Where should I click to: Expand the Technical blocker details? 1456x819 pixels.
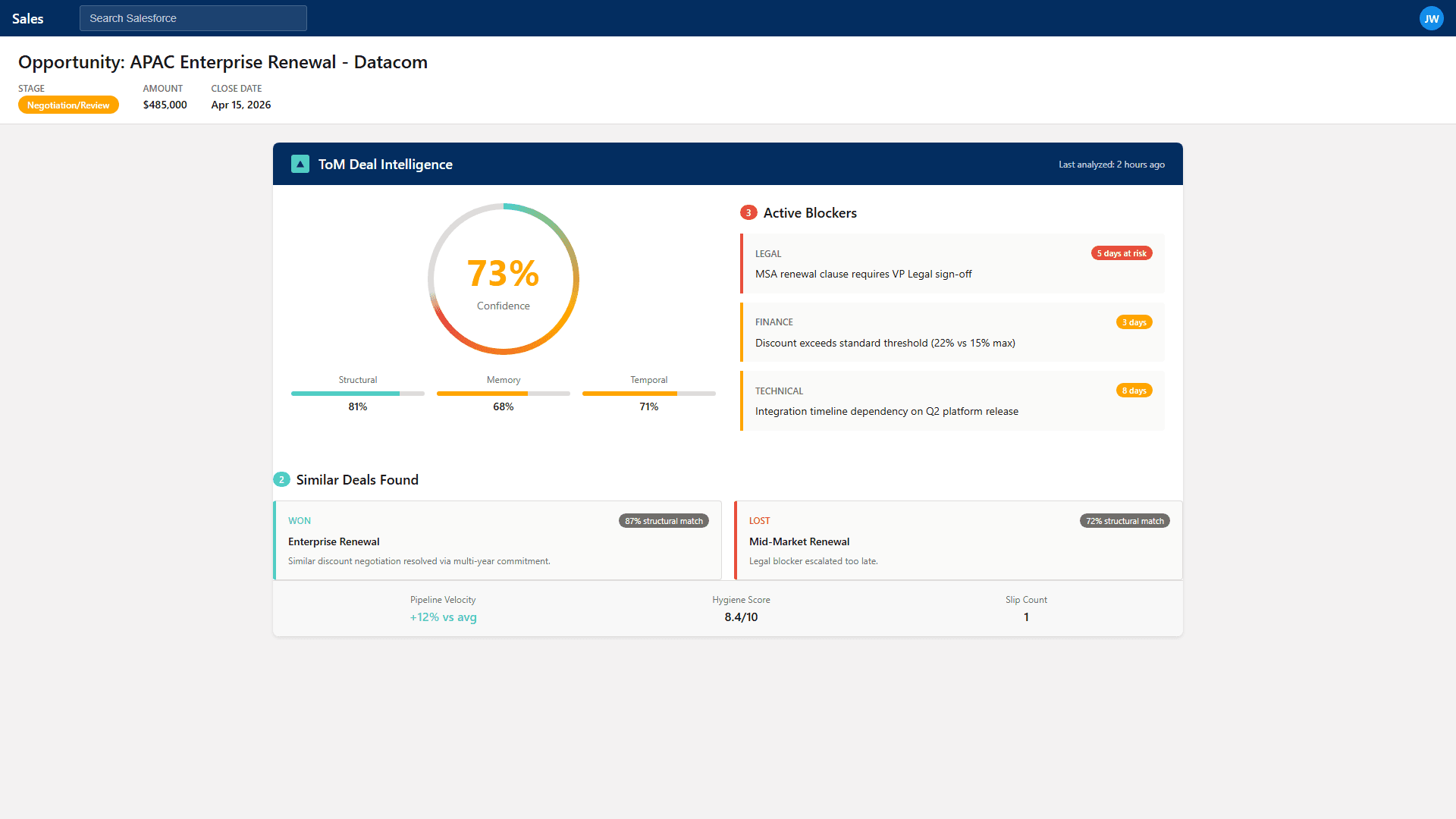[951, 400]
